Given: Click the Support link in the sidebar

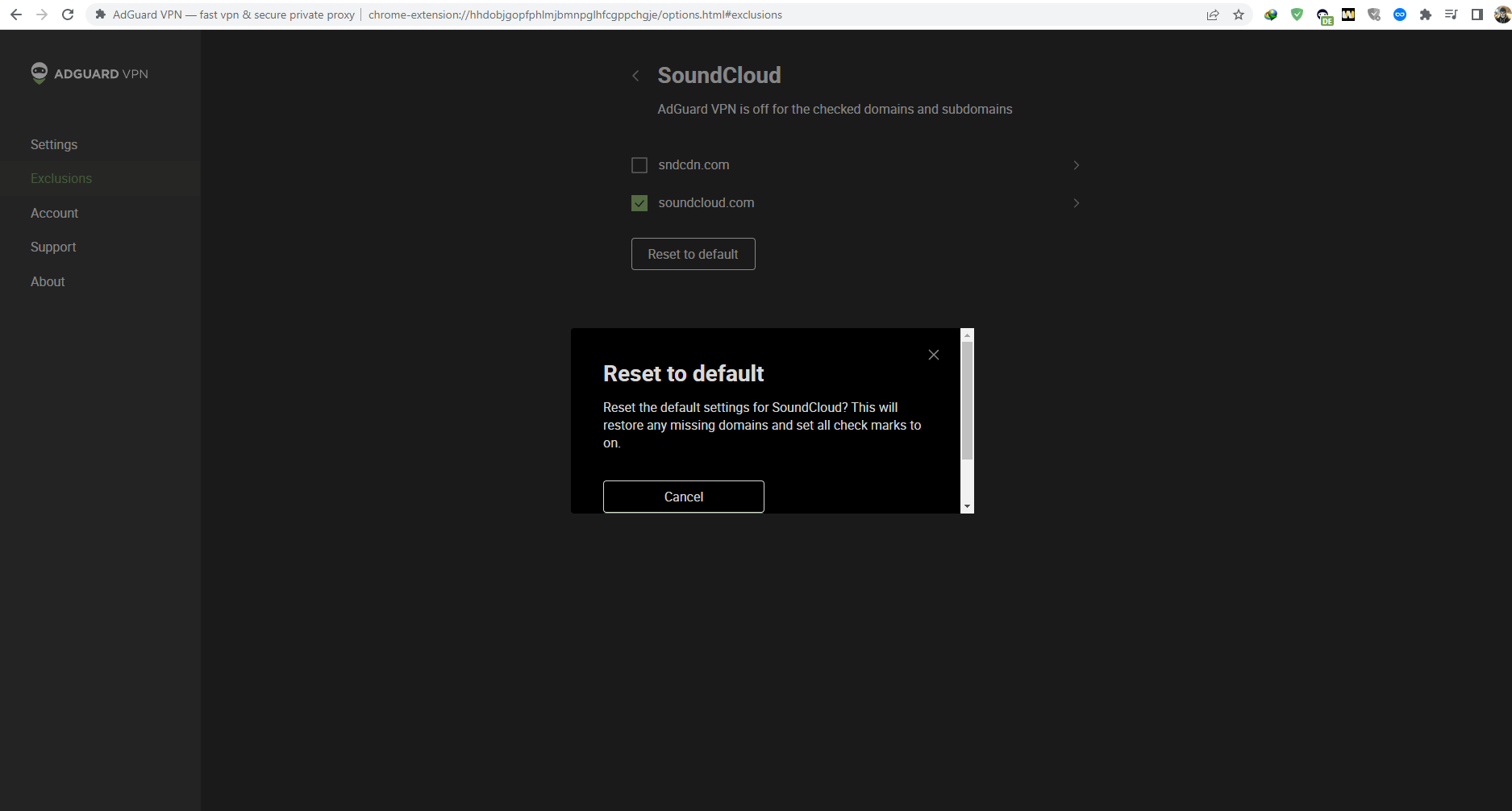Looking at the screenshot, I should point(53,247).
